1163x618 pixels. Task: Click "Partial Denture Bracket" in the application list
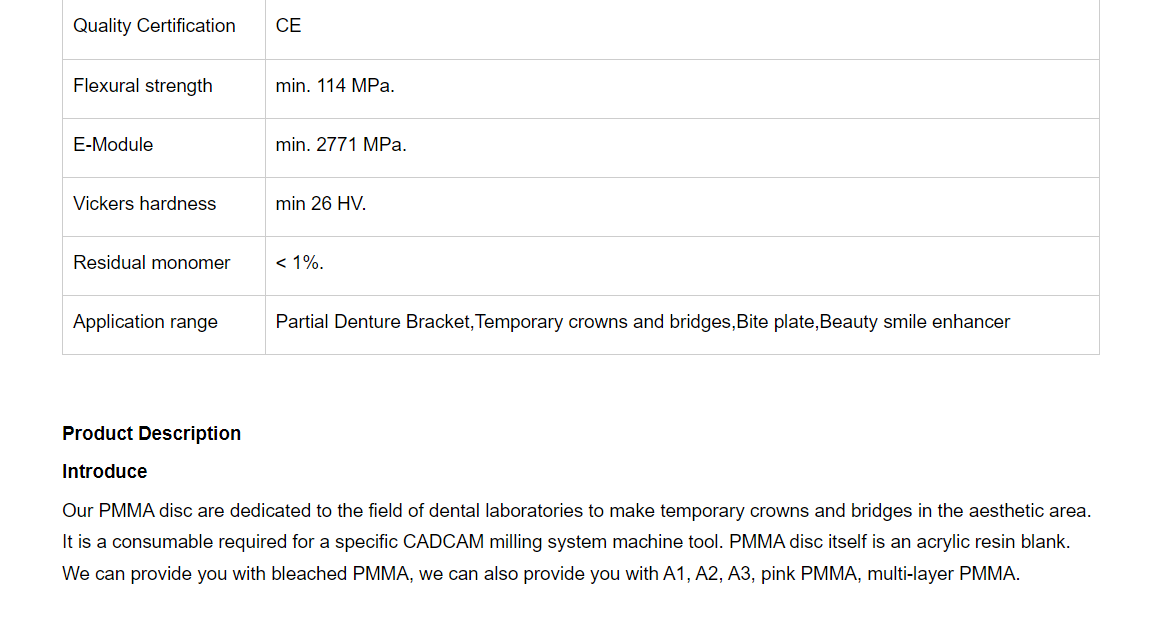click(x=373, y=322)
